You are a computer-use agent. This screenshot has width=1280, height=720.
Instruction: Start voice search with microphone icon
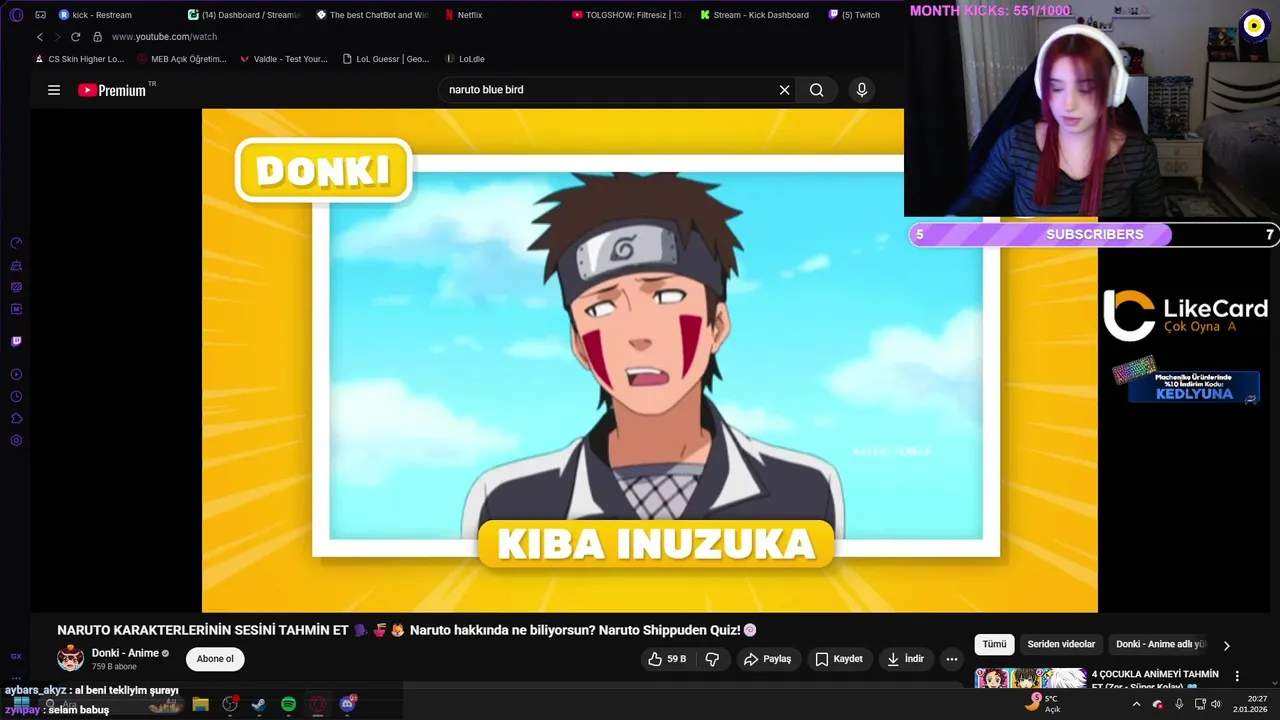[862, 90]
